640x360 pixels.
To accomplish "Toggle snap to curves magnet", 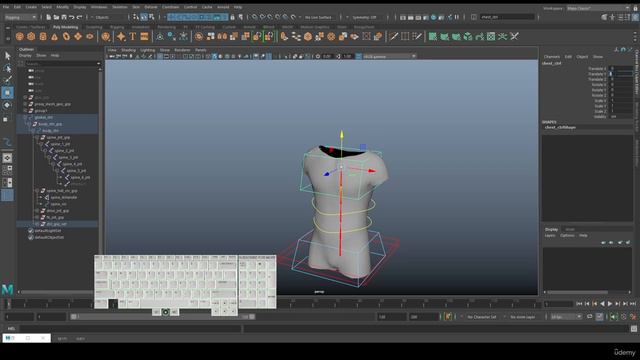I will [262, 17].
